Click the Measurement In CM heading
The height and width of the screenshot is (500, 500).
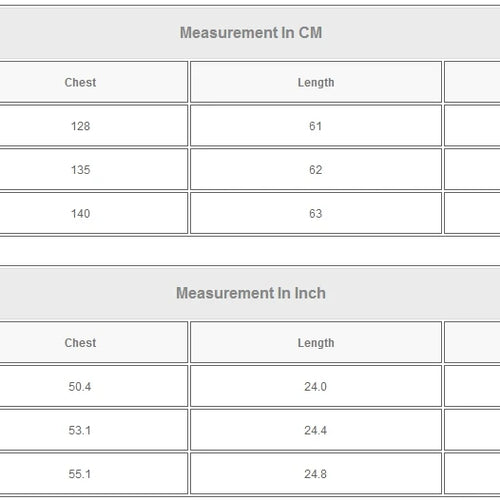click(x=251, y=33)
